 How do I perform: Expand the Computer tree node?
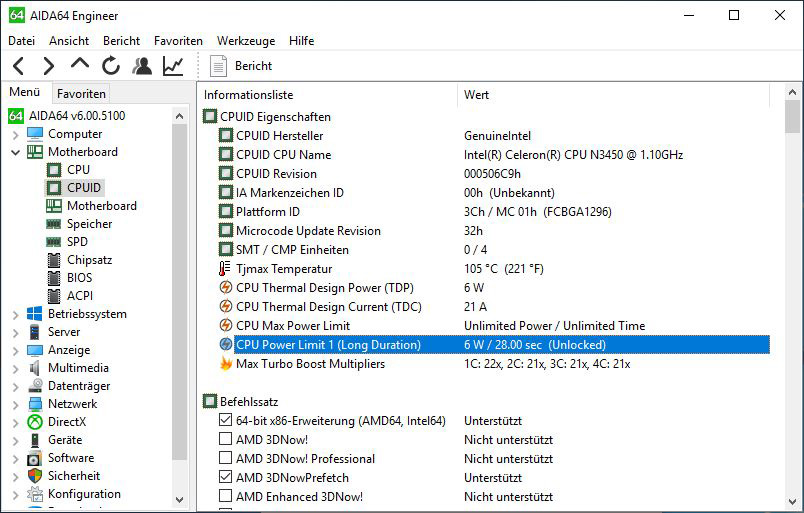click(15, 134)
